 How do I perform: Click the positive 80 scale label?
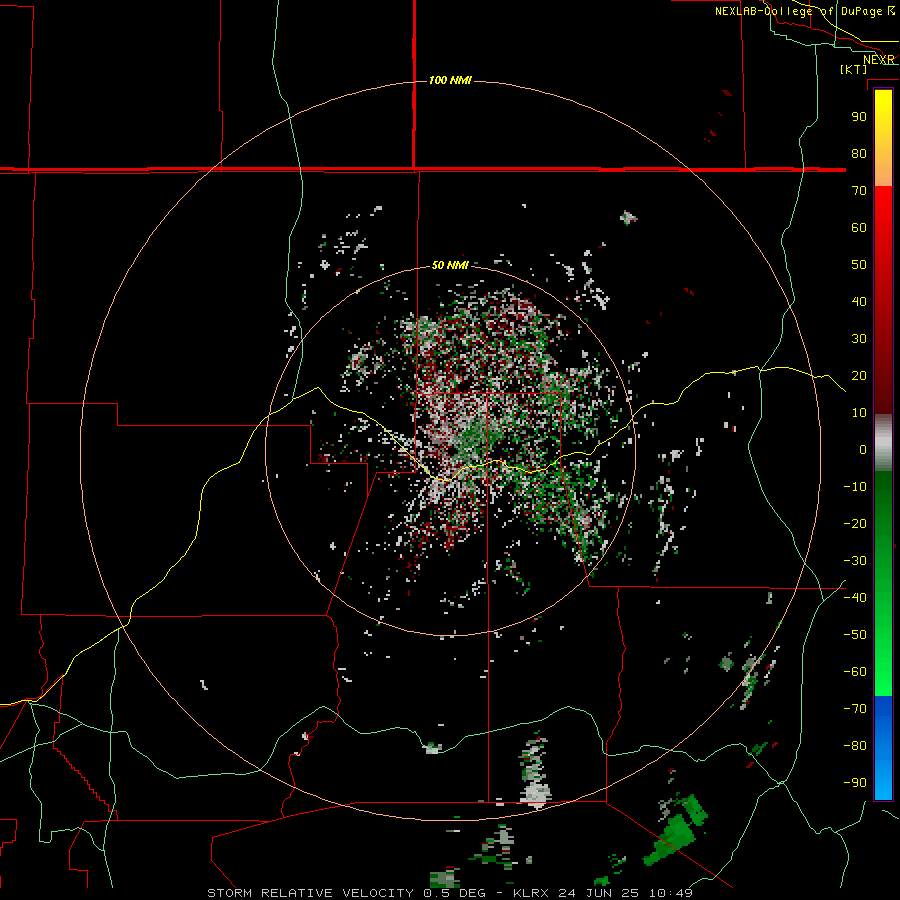[x=859, y=153]
